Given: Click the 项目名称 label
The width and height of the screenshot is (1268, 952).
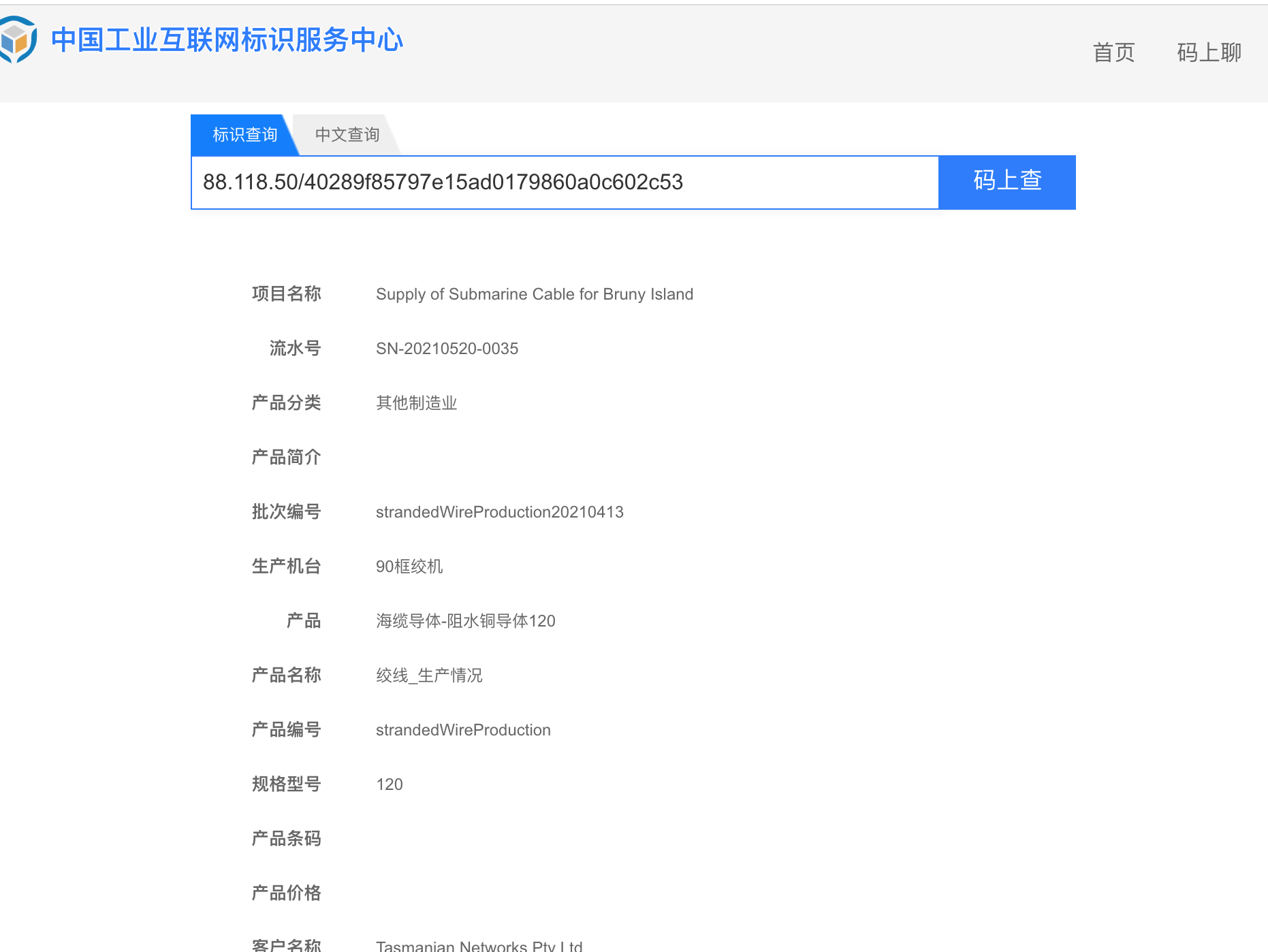Looking at the screenshot, I should pos(286,294).
